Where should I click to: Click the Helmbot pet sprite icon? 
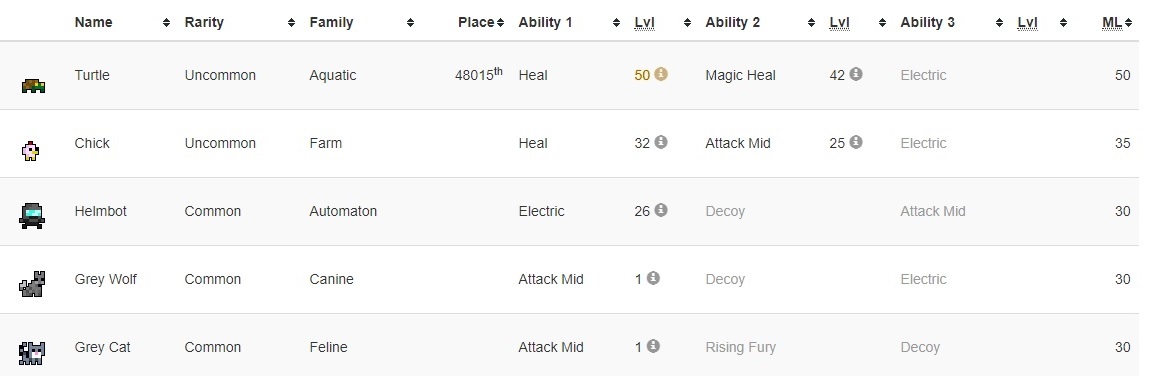(x=32, y=216)
